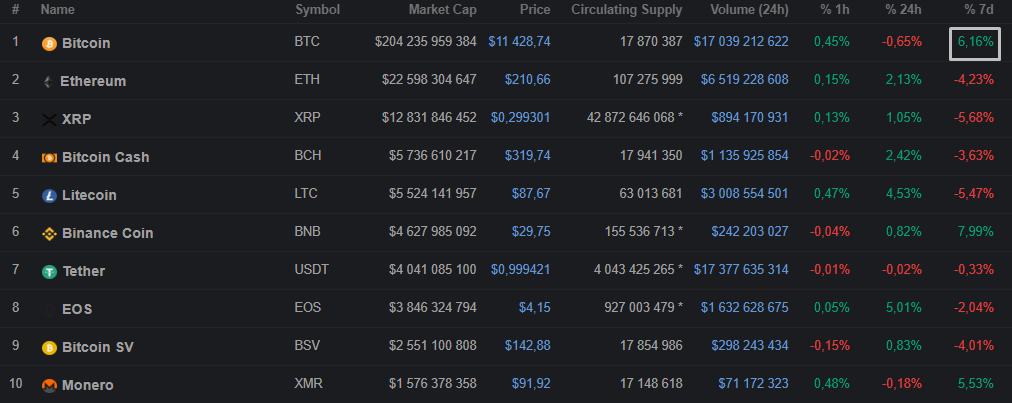Click the USDT symbol cell
The image size is (1012, 403).
[312, 270]
